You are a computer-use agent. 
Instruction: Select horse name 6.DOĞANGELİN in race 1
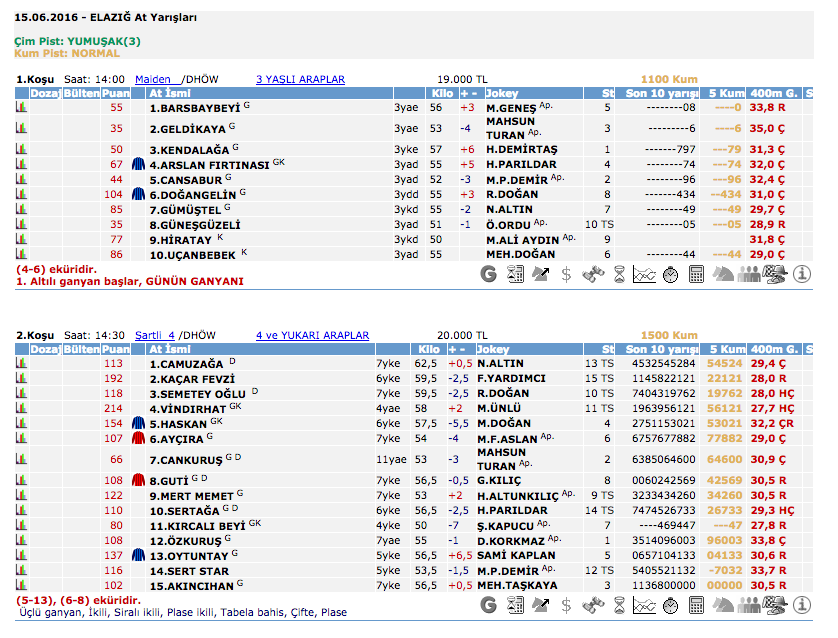point(192,194)
